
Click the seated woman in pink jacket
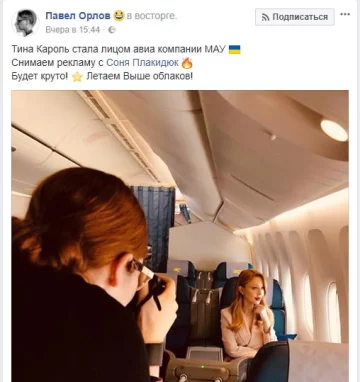(247, 314)
